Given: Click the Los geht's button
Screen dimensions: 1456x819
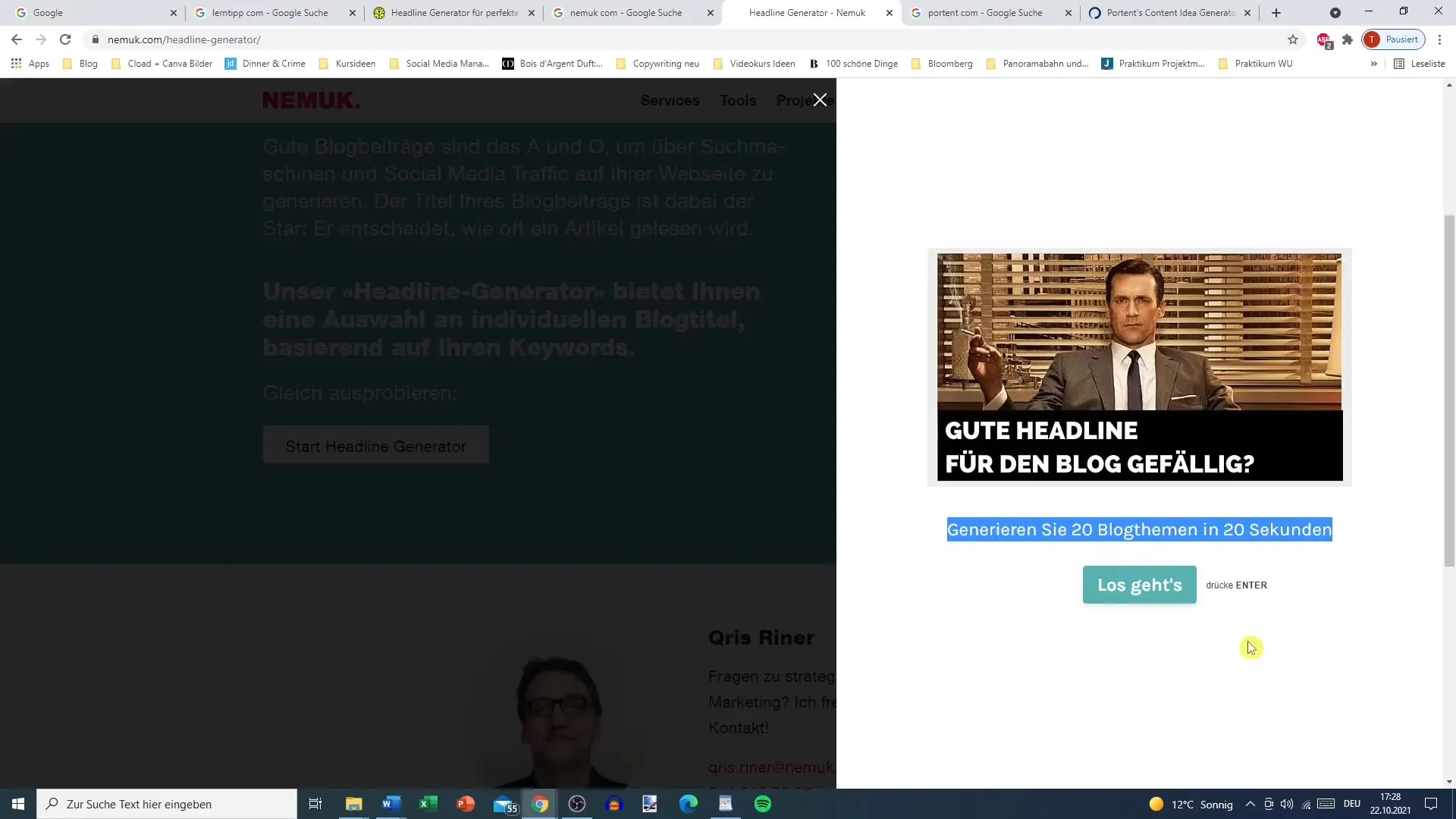Looking at the screenshot, I should (x=1139, y=585).
